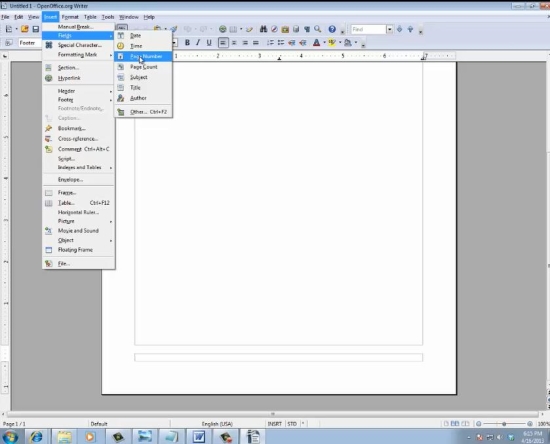Set paragraph alignment to left

(223, 43)
